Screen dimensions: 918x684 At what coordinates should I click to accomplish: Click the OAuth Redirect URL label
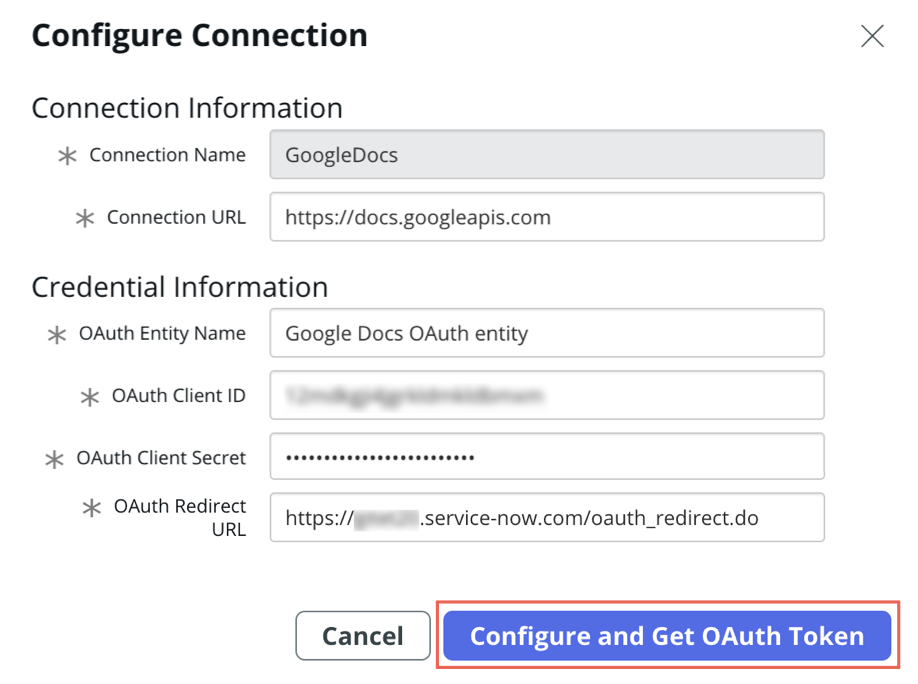point(180,517)
